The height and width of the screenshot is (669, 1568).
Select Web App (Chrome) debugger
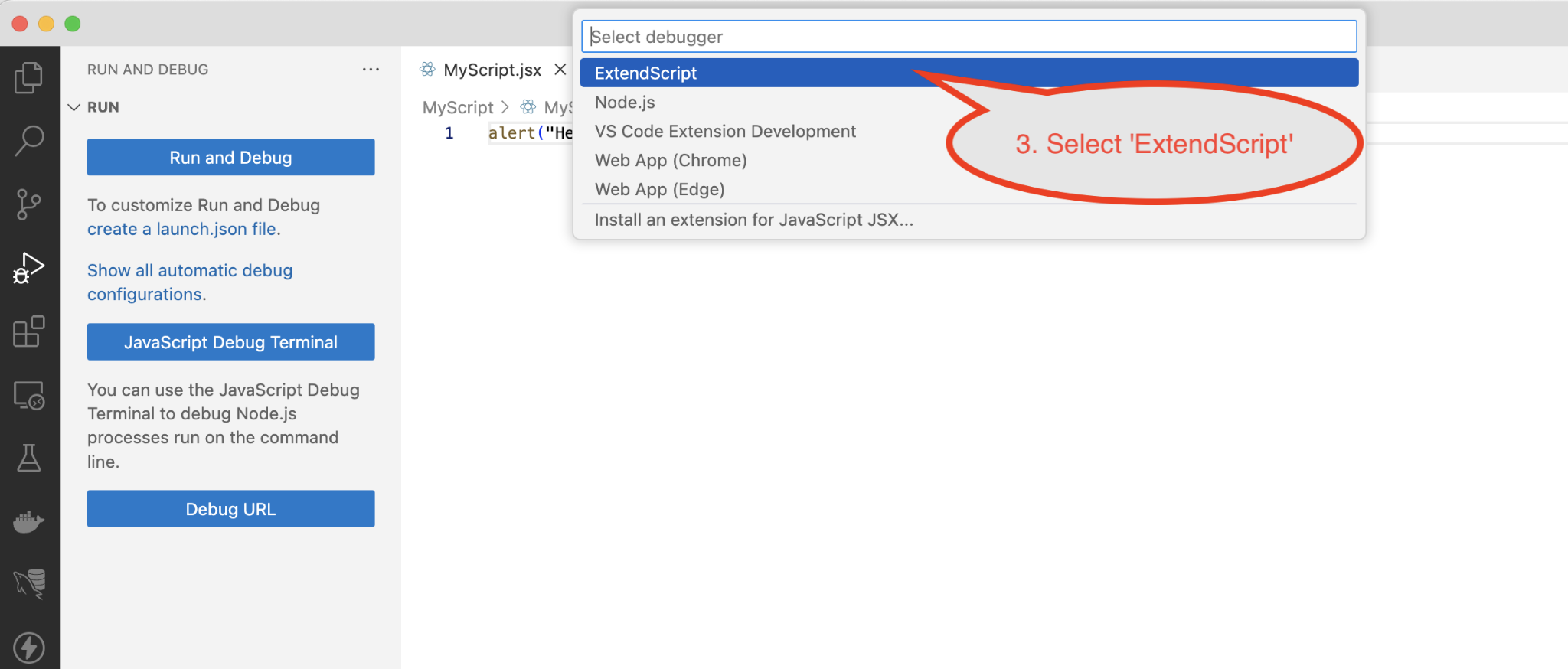click(x=671, y=161)
